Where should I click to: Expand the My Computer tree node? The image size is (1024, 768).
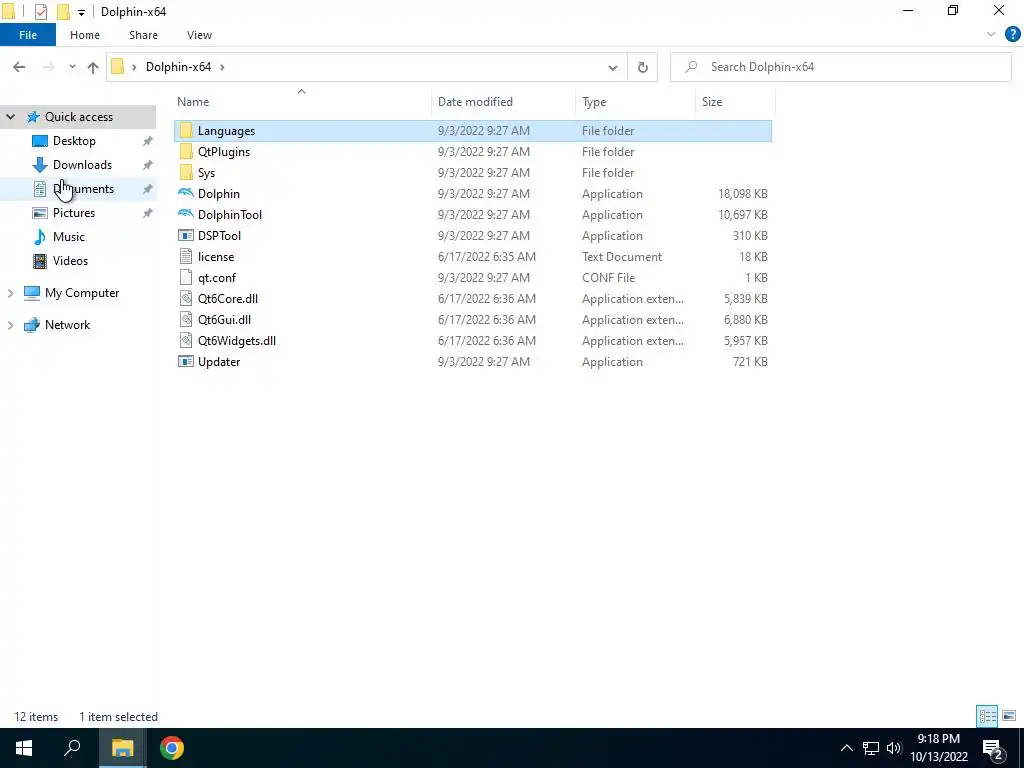[x=10, y=293]
